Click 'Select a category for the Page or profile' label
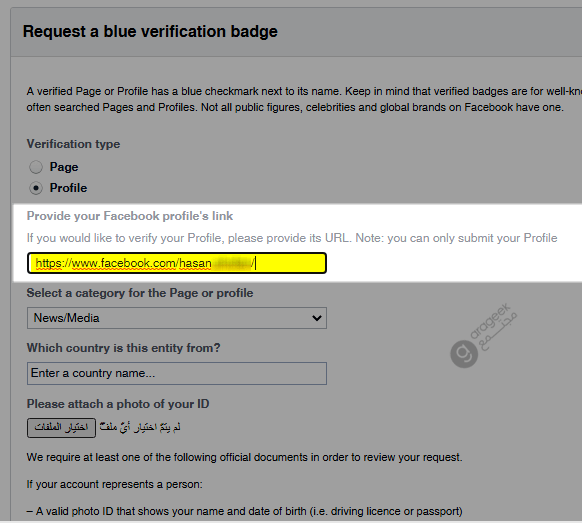 (140, 293)
